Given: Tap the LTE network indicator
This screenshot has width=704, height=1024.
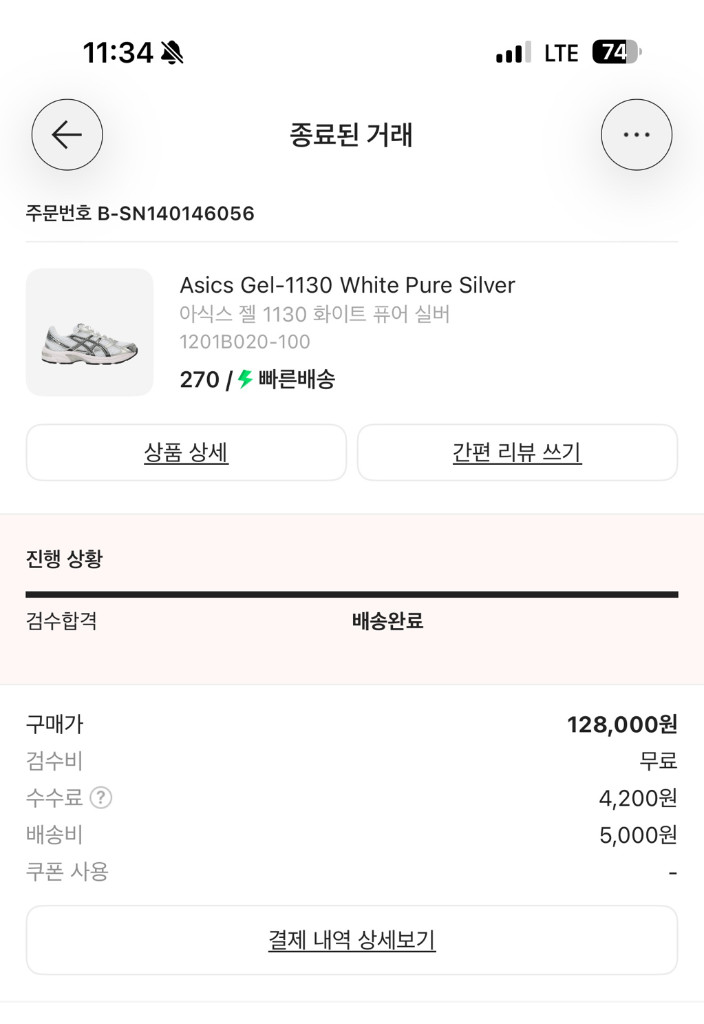Looking at the screenshot, I should [562, 51].
